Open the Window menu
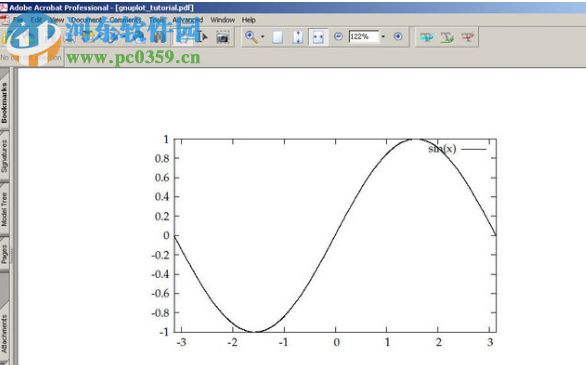This screenshot has height=365, width=586. [223, 20]
